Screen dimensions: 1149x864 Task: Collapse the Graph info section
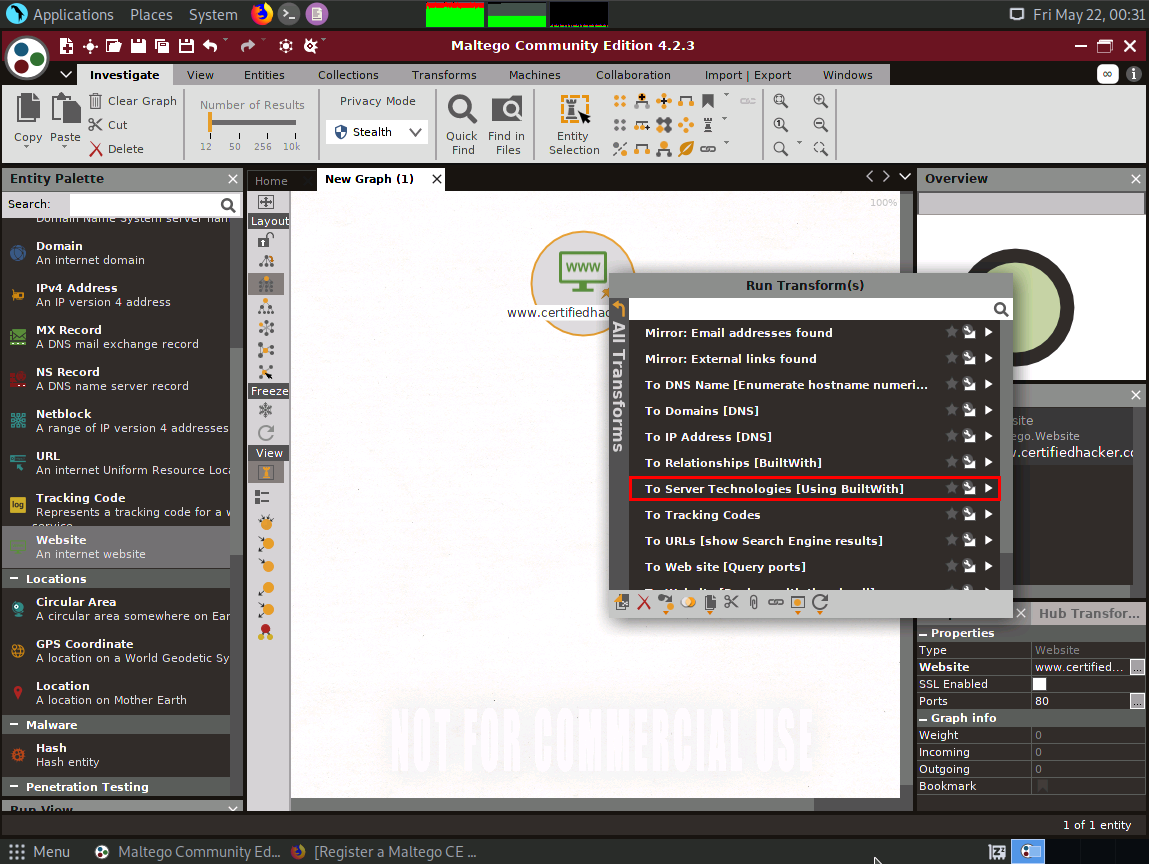(x=923, y=718)
